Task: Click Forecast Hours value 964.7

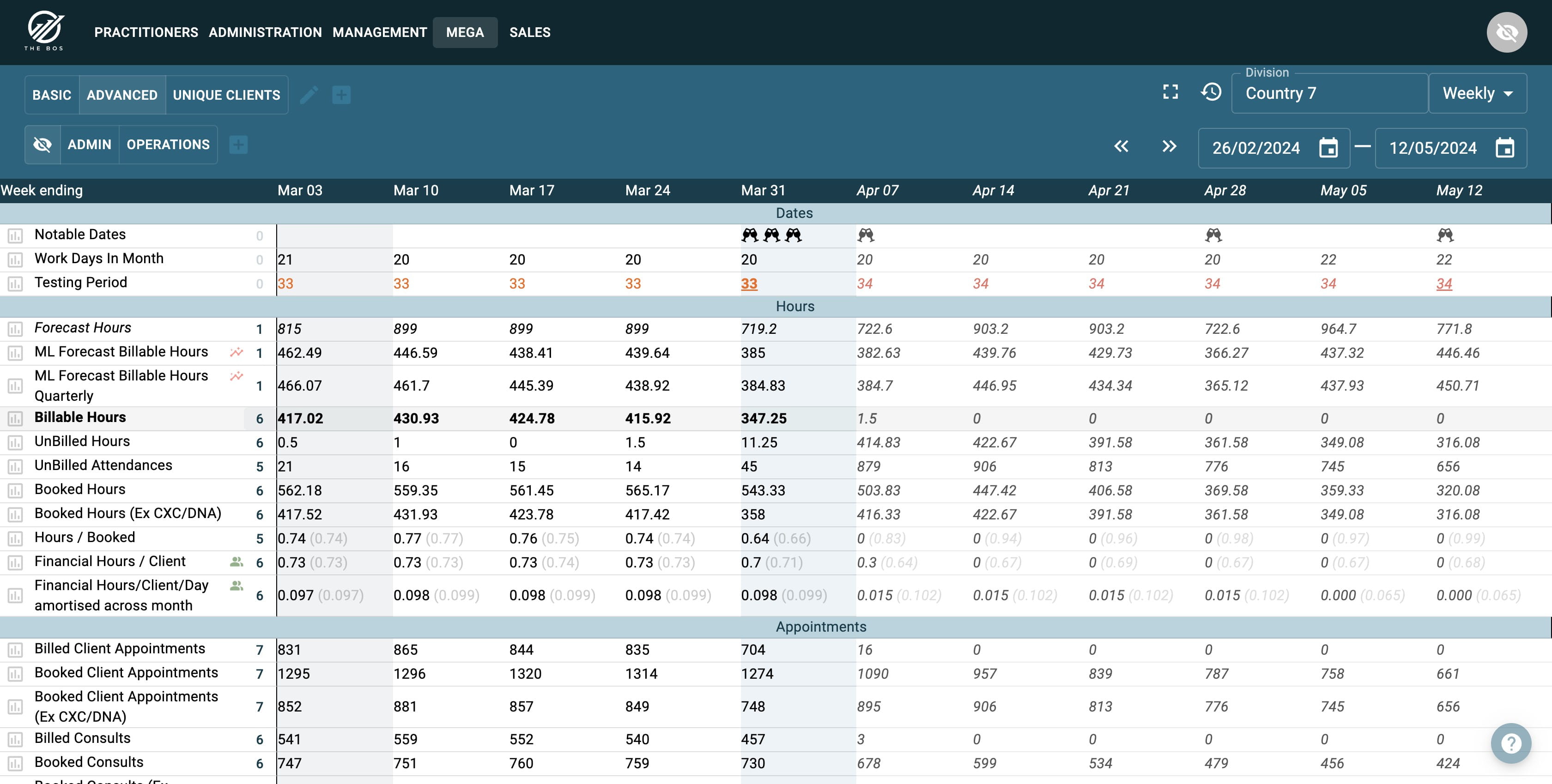Action: coord(1339,329)
